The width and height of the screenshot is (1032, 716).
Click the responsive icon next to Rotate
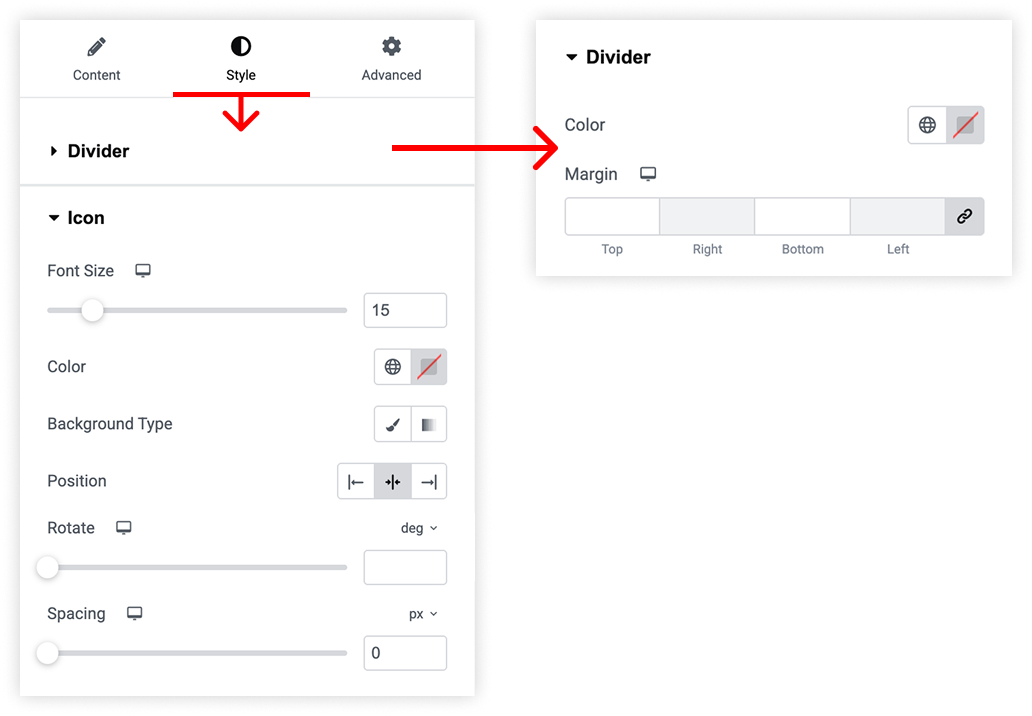[x=124, y=528]
